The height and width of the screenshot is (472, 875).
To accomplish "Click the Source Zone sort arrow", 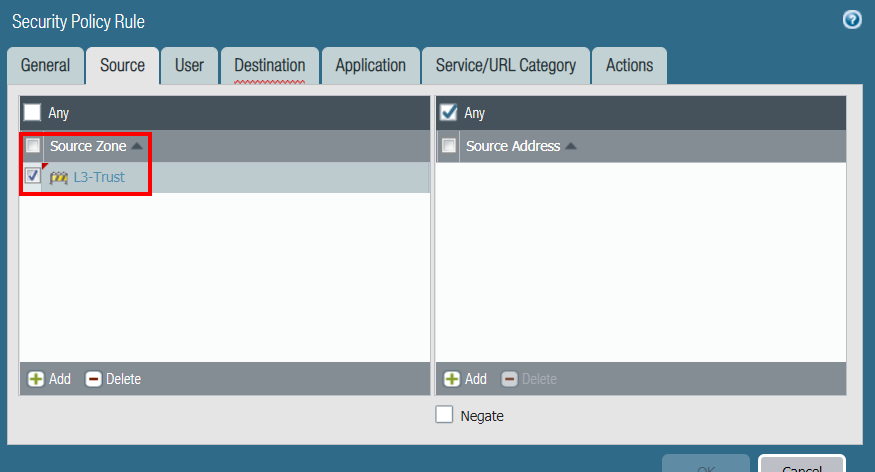I will [136, 146].
